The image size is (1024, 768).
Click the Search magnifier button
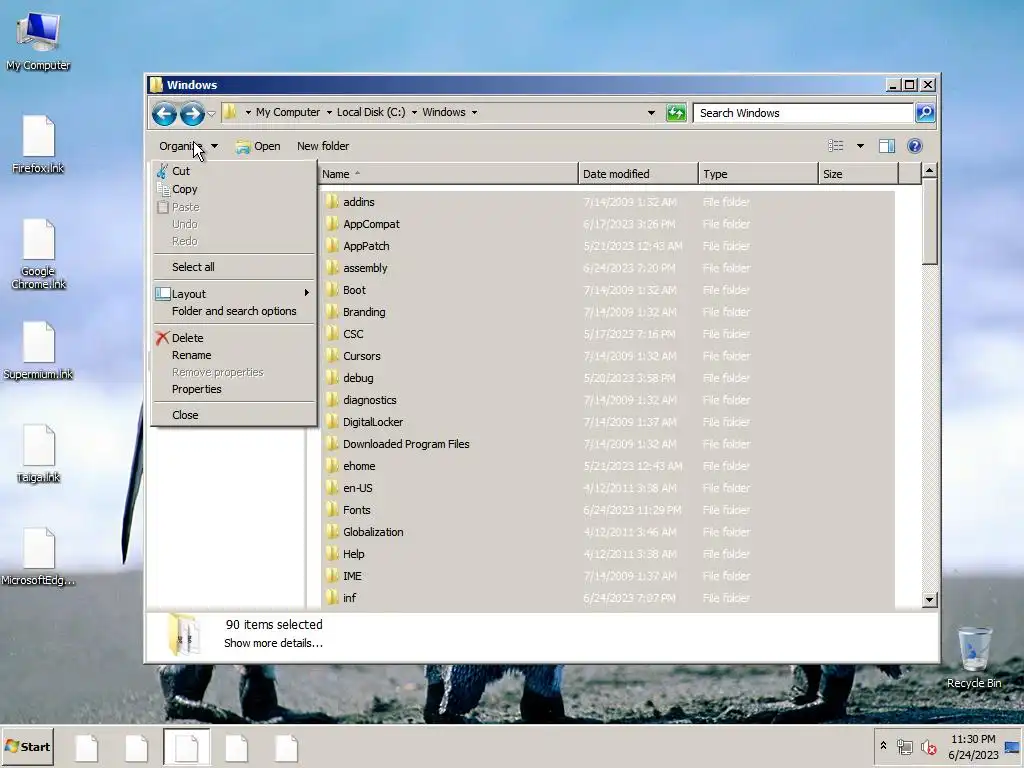[x=925, y=113]
